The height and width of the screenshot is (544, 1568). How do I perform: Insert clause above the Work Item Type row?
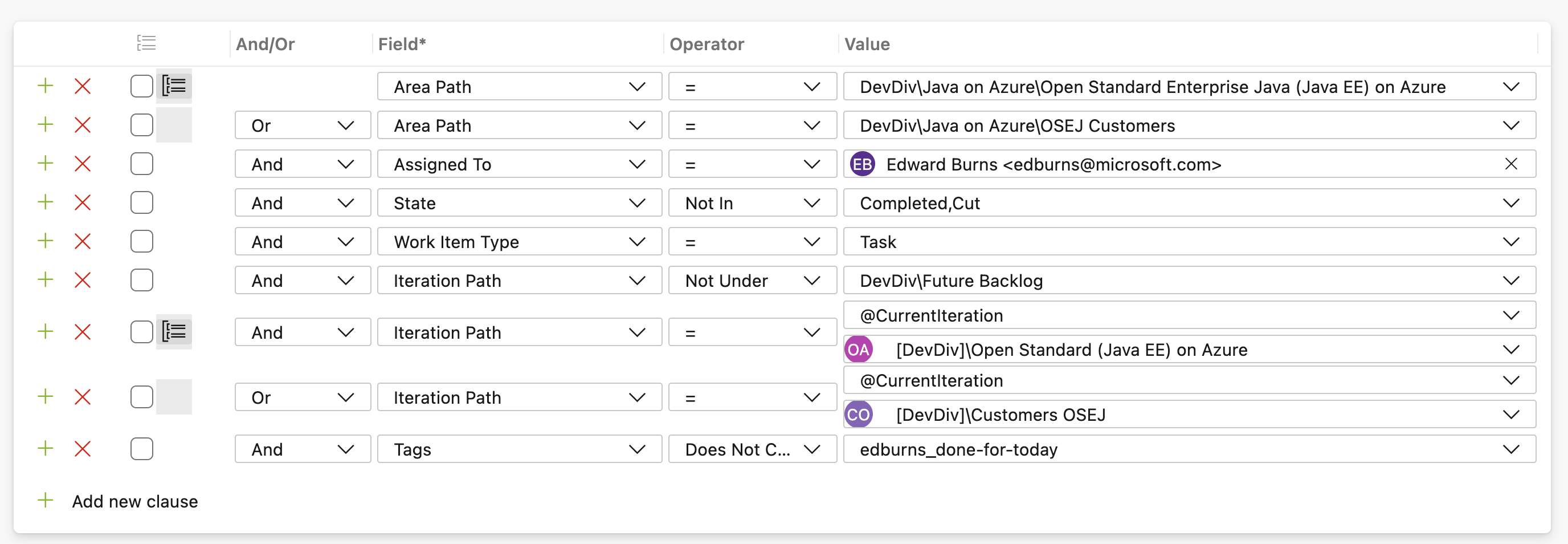[x=46, y=241]
